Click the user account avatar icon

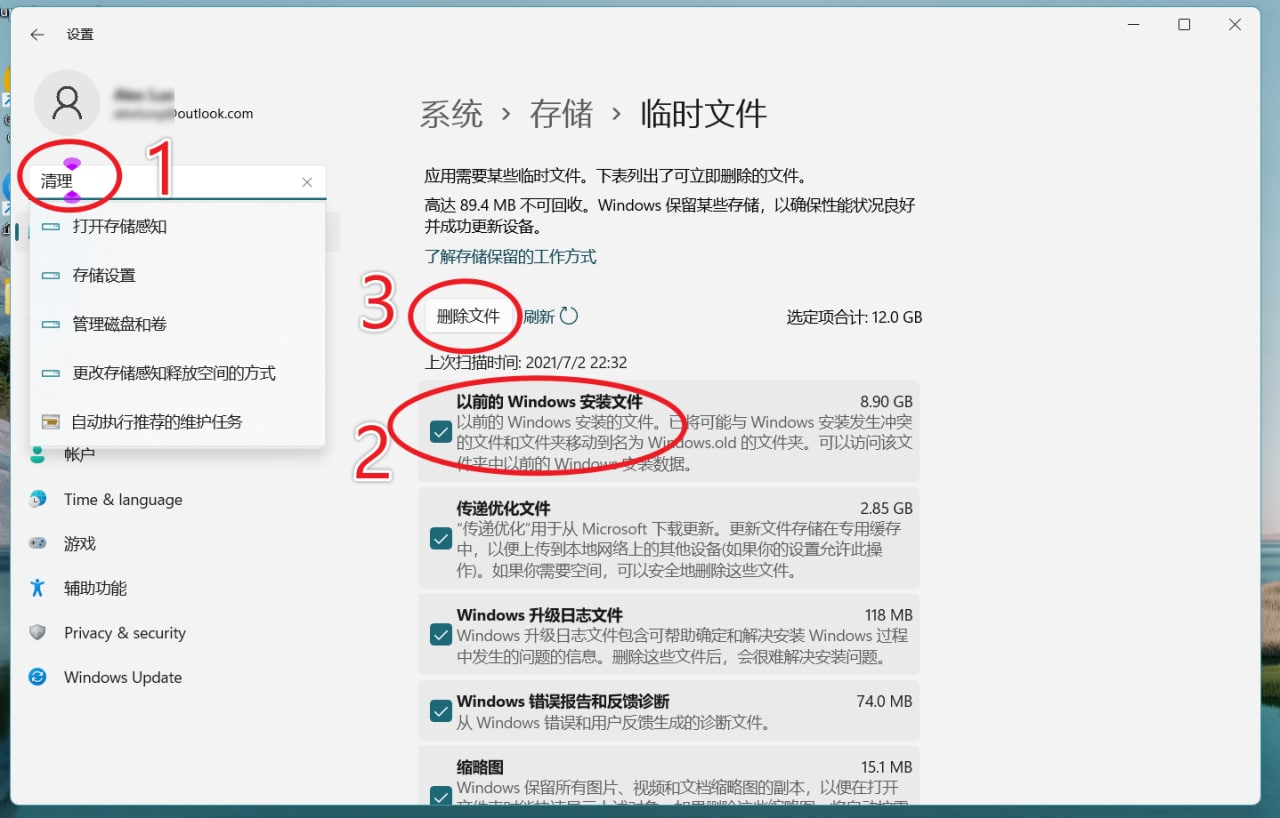point(67,103)
